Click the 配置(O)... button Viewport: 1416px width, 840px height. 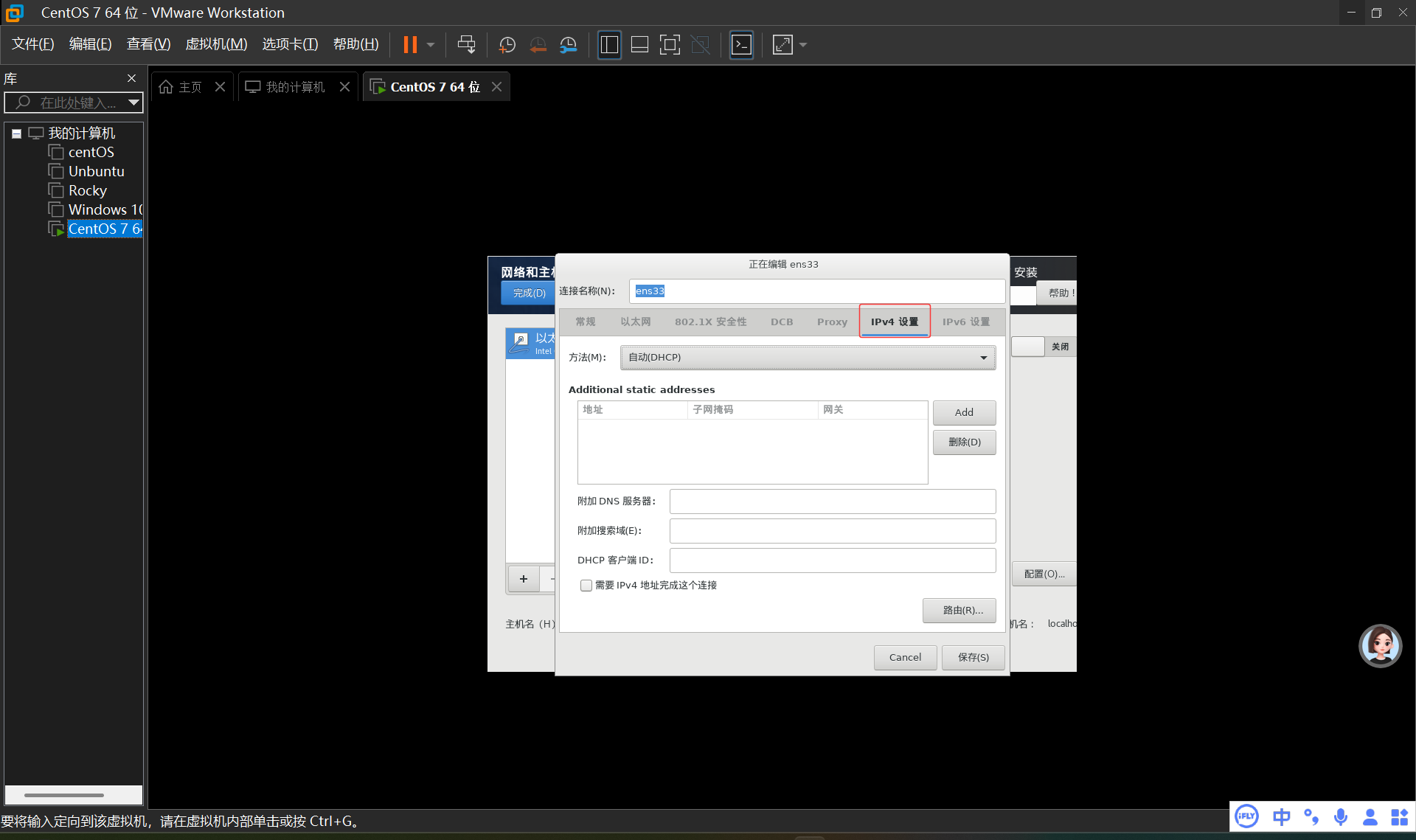[1044, 574]
